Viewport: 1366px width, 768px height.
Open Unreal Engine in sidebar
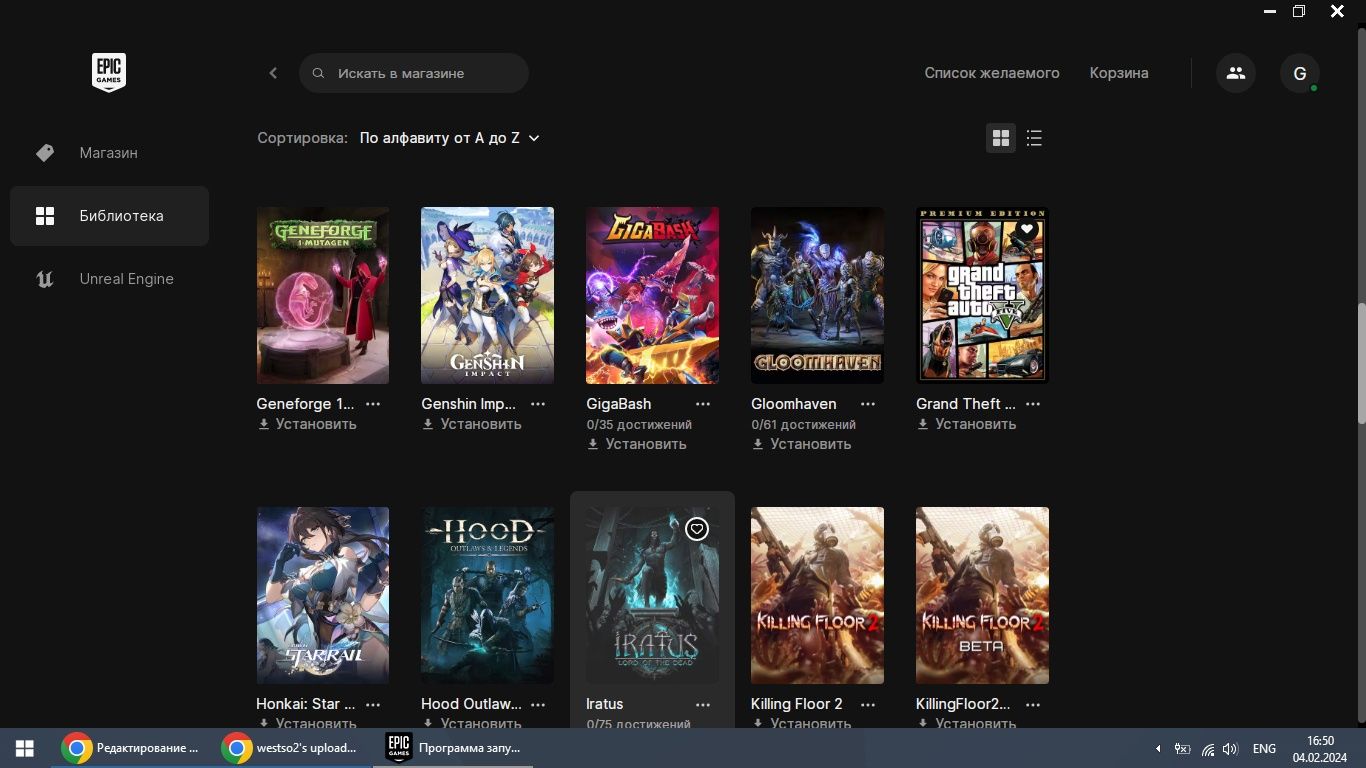point(109,279)
